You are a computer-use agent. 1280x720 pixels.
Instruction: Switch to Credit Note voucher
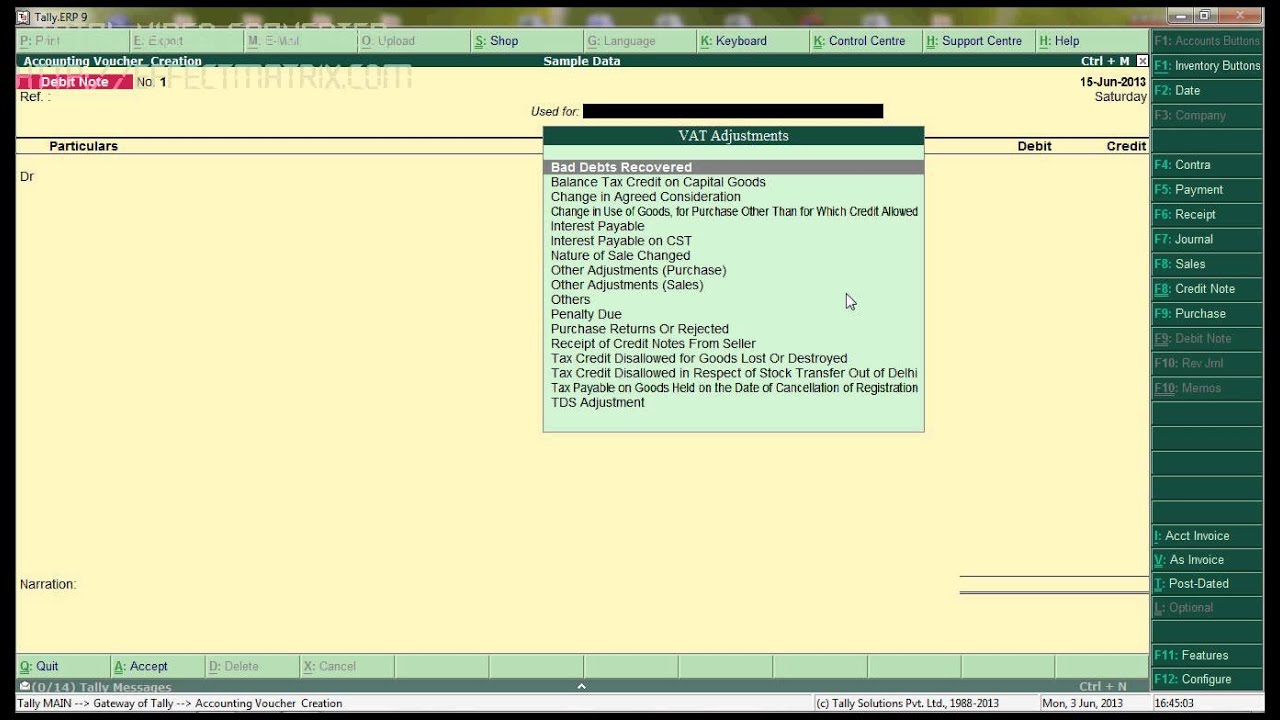[1207, 289]
